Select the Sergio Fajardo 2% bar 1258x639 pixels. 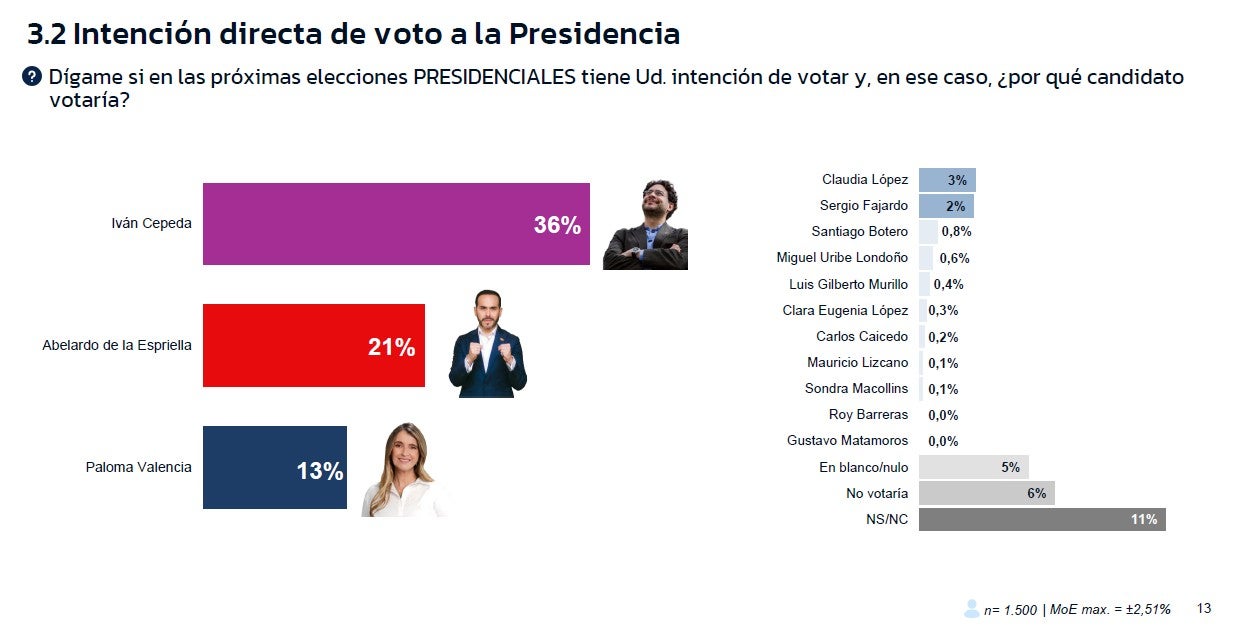945,206
